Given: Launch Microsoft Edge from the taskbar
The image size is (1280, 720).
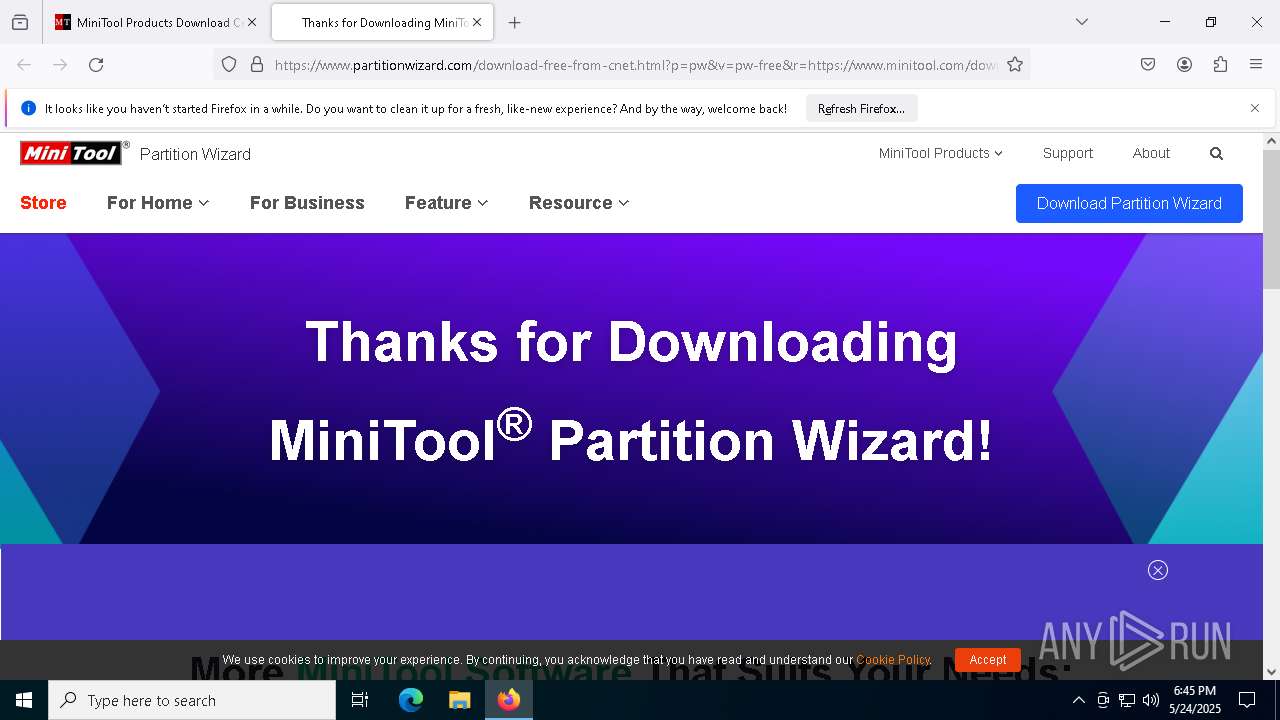Looking at the screenshot, I should [x=411, y=700].
